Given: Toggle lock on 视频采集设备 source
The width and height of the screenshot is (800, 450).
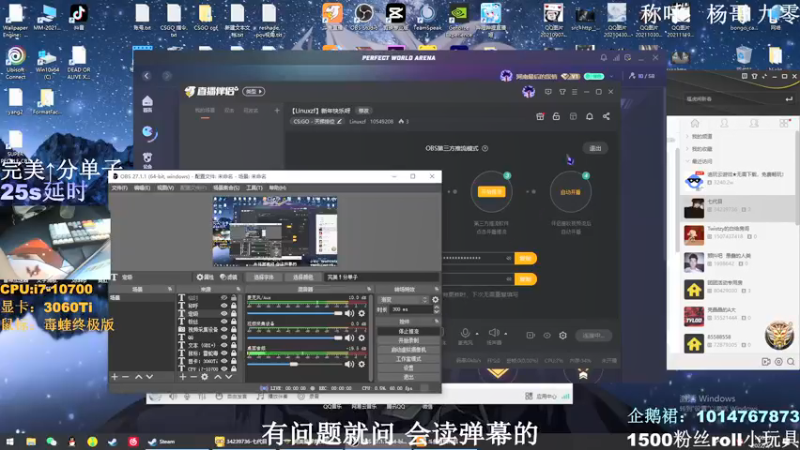Looking at the screenshot, I should [x=234, y=330].
